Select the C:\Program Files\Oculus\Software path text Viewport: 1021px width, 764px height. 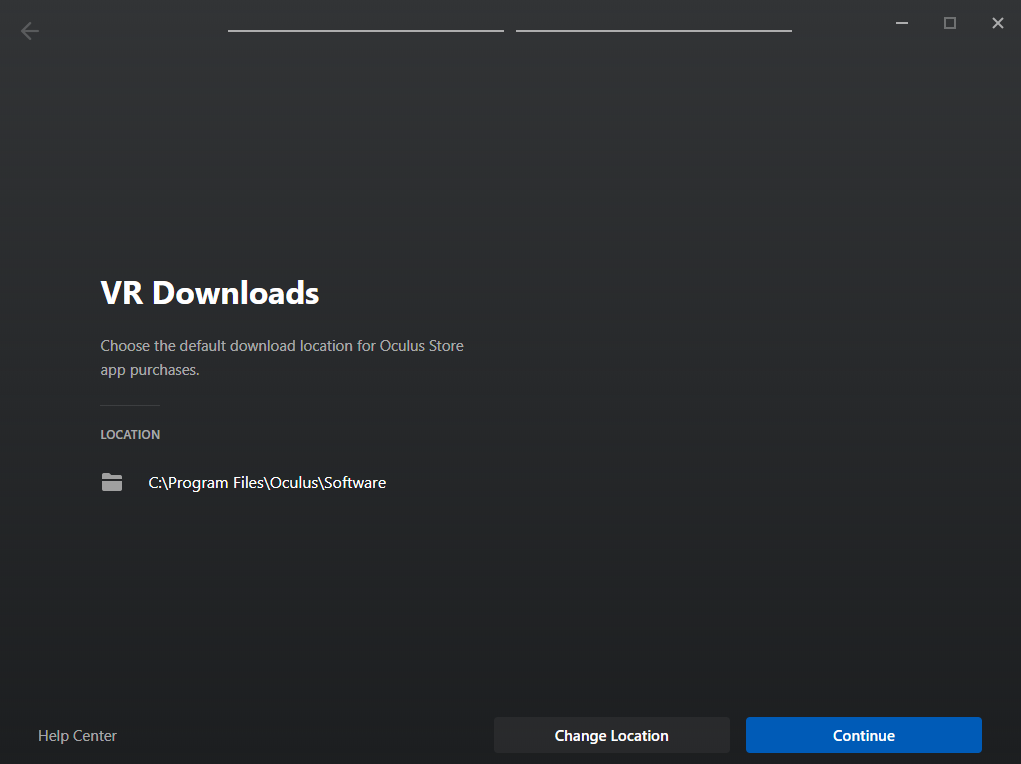coord(267,483)
